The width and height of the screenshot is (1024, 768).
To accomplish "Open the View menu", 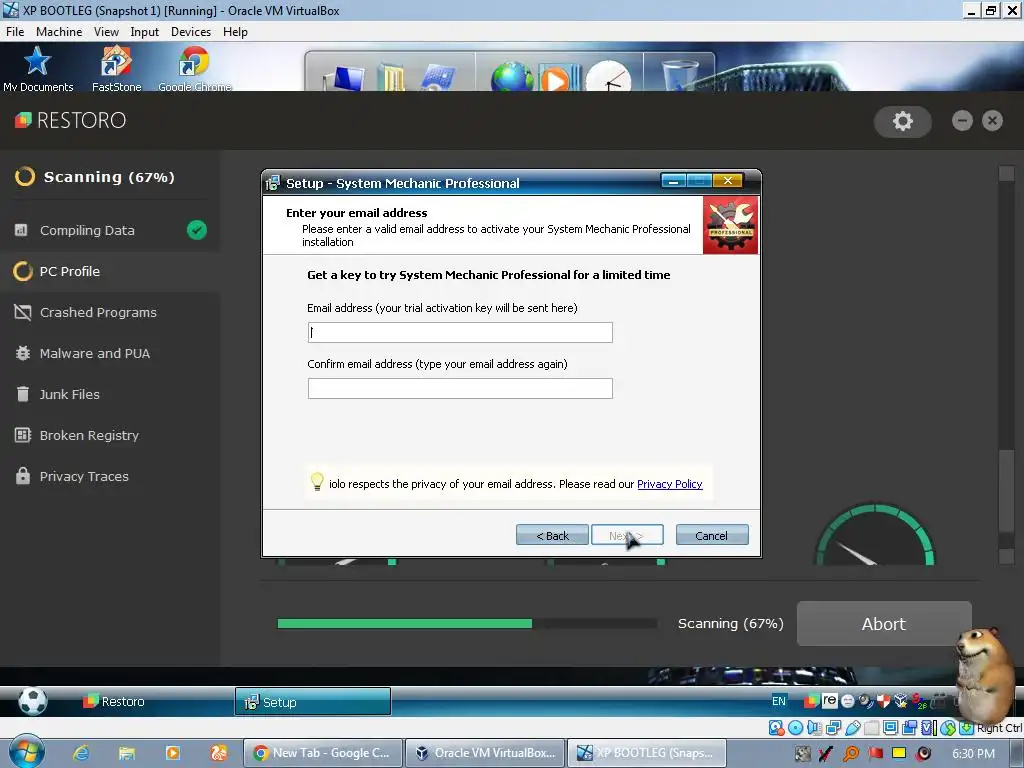I will click(x=106, y=31).
